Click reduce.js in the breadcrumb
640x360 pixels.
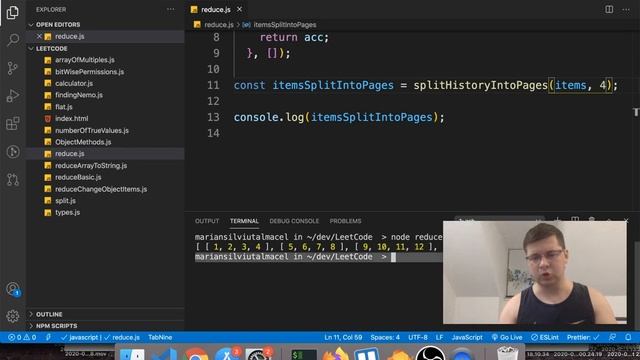point(219,25)
